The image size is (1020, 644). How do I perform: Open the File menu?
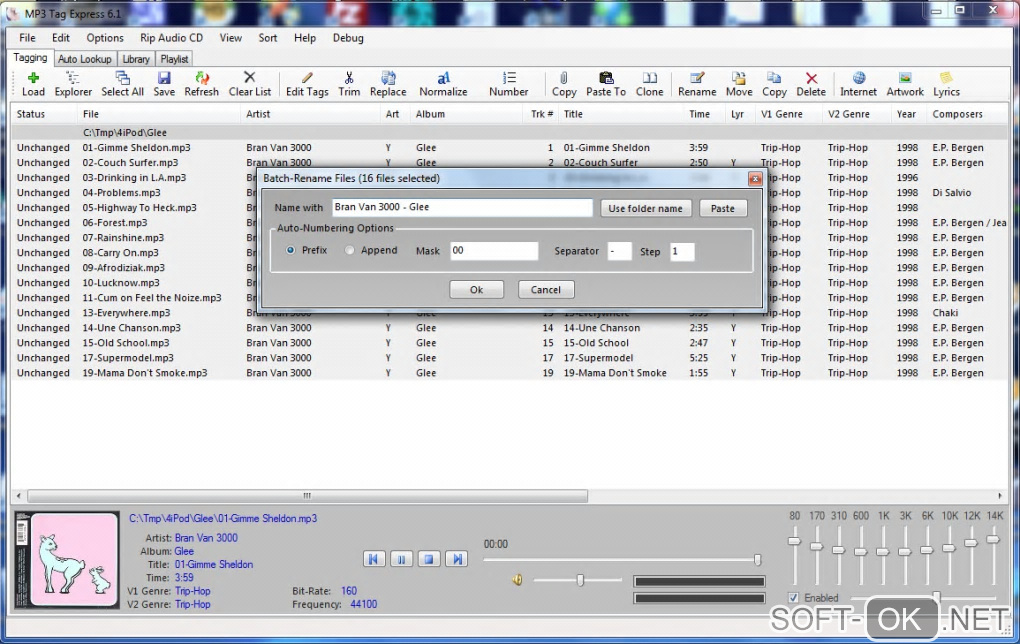[x=27, y=38]
